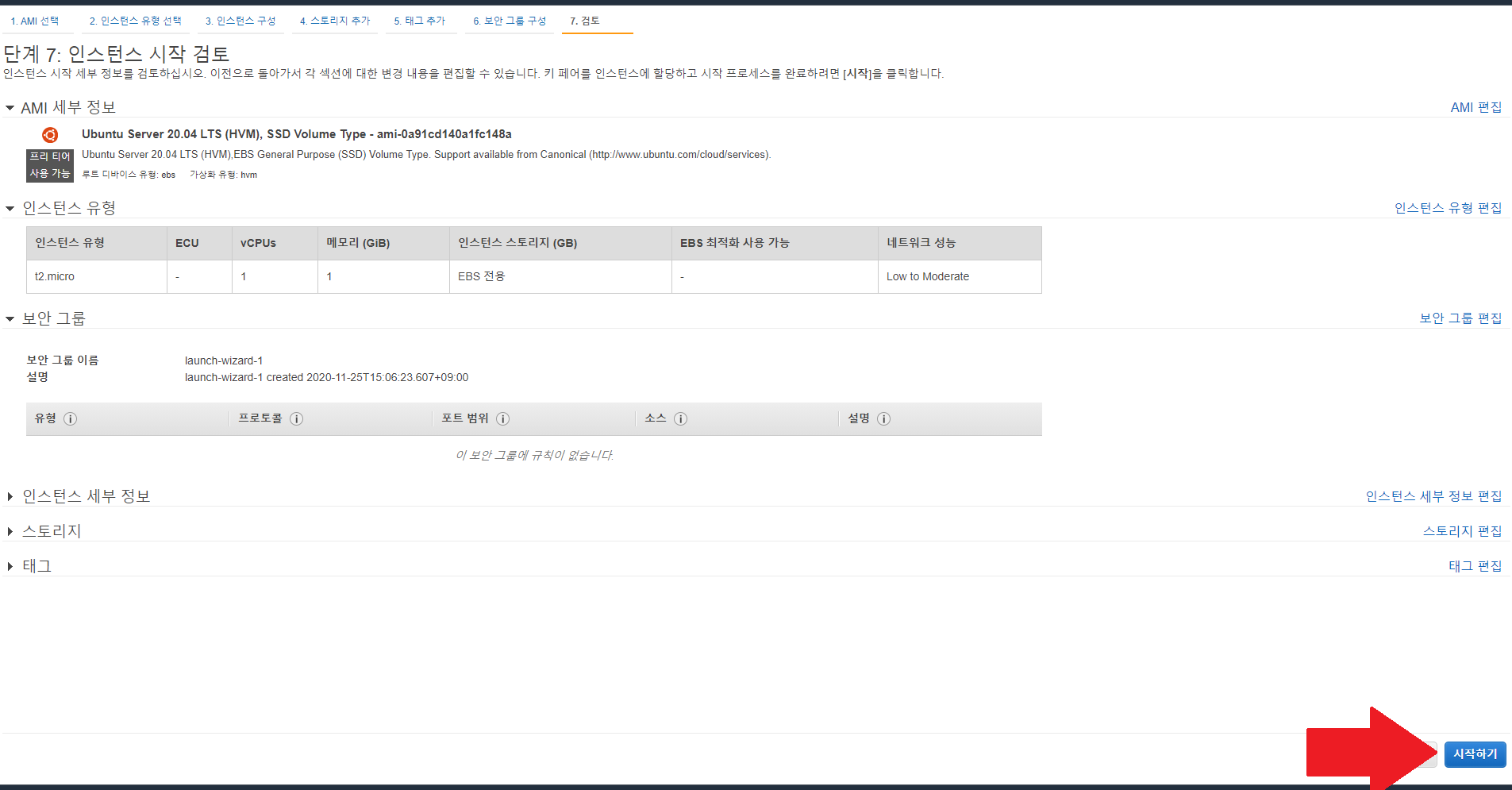
Task: Go to step 5. 태그 추가 tab
Action: (x=420, y=21)
